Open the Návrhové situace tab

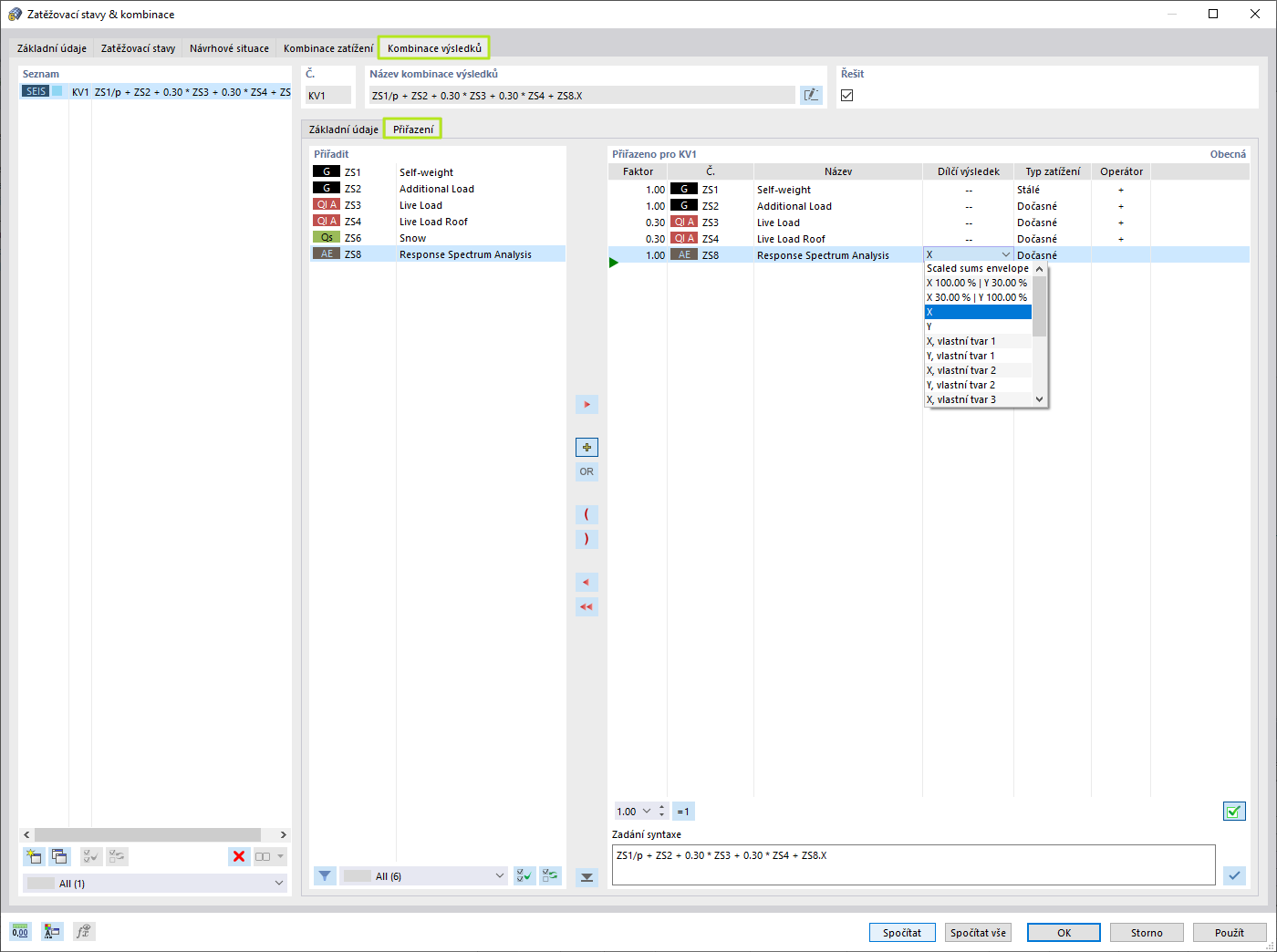pos(229,48)
